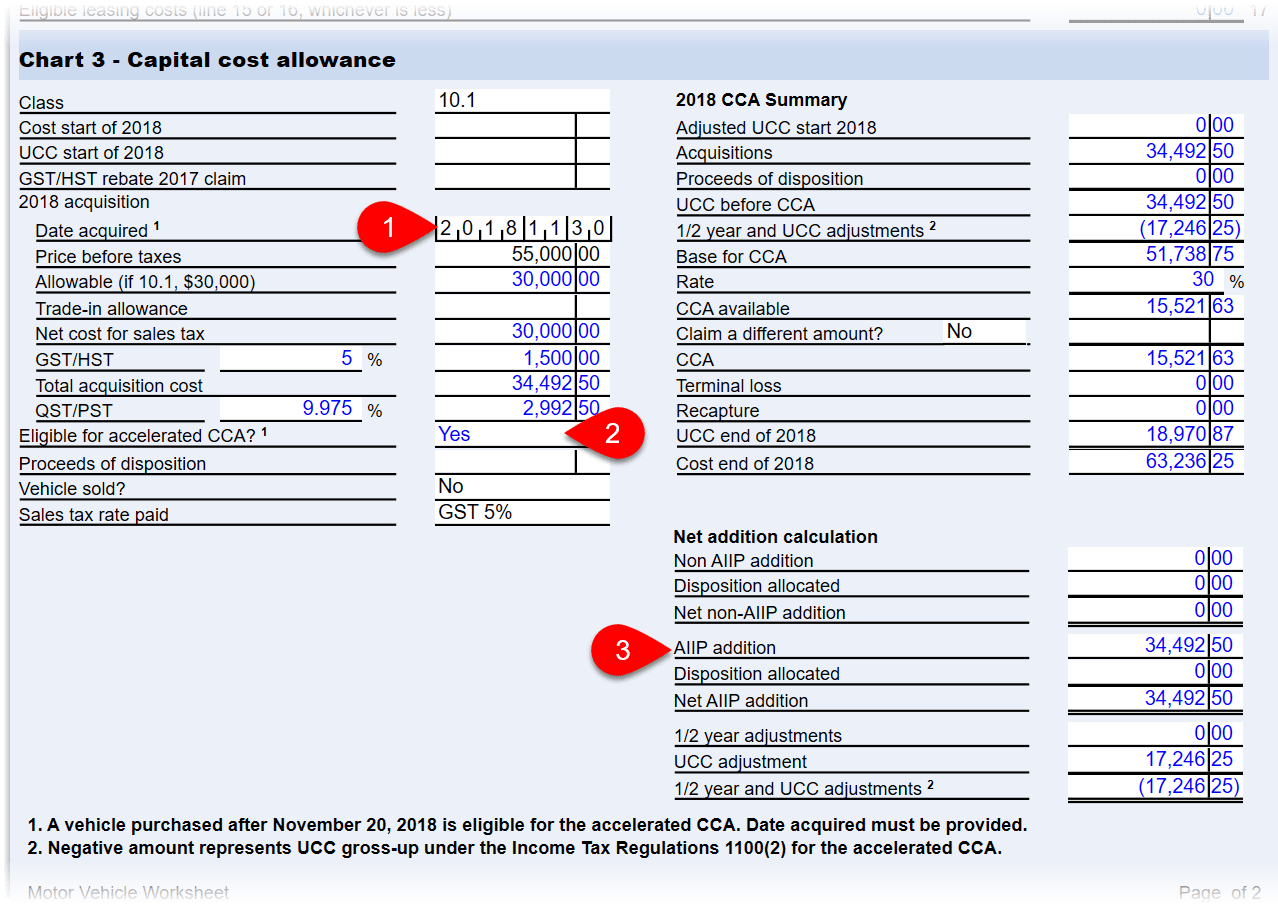The width and height of the screenshot is (1278, 908).
Task: Click the Net non-AIIP addition amount
Action: [1156, 611]
